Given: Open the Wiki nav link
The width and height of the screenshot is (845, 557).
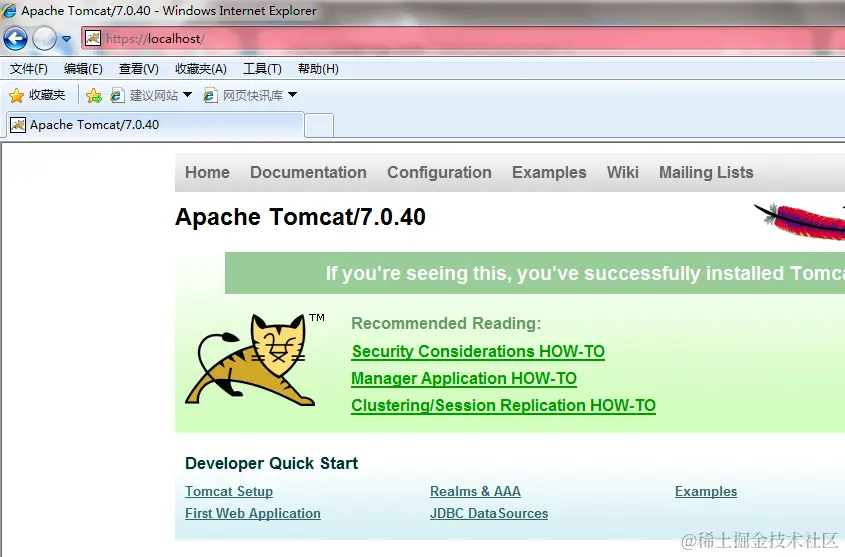Looking at the screenshot, I should (x=622, y=172).
